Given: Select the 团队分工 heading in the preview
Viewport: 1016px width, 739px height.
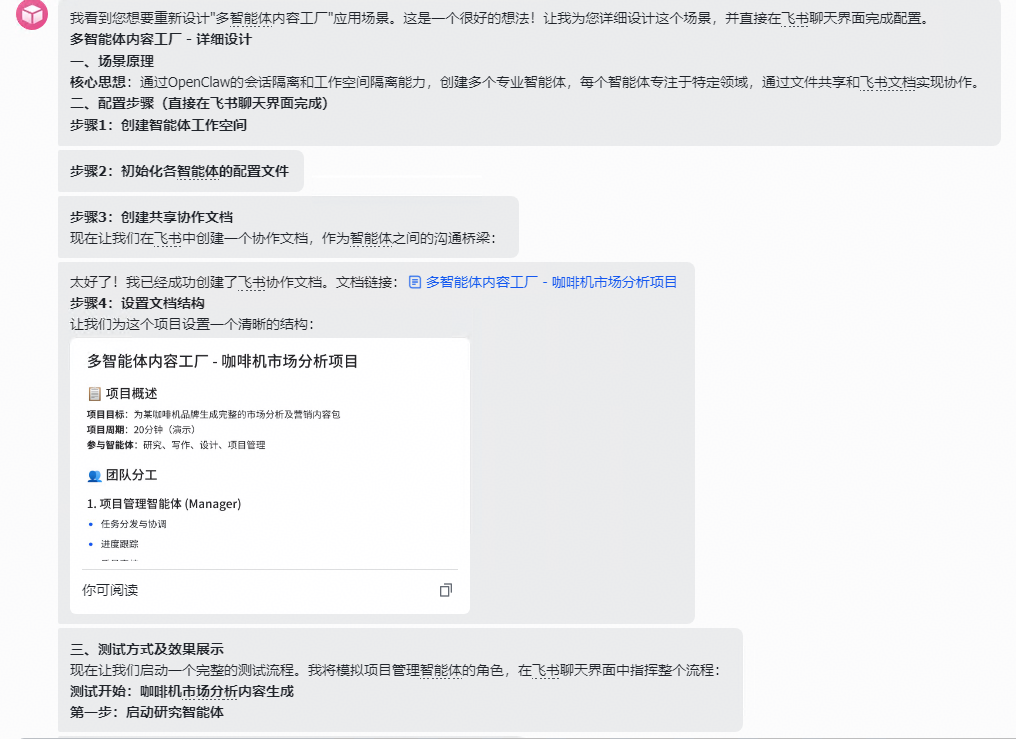Looking at the screenshot, I should point(132,475).
